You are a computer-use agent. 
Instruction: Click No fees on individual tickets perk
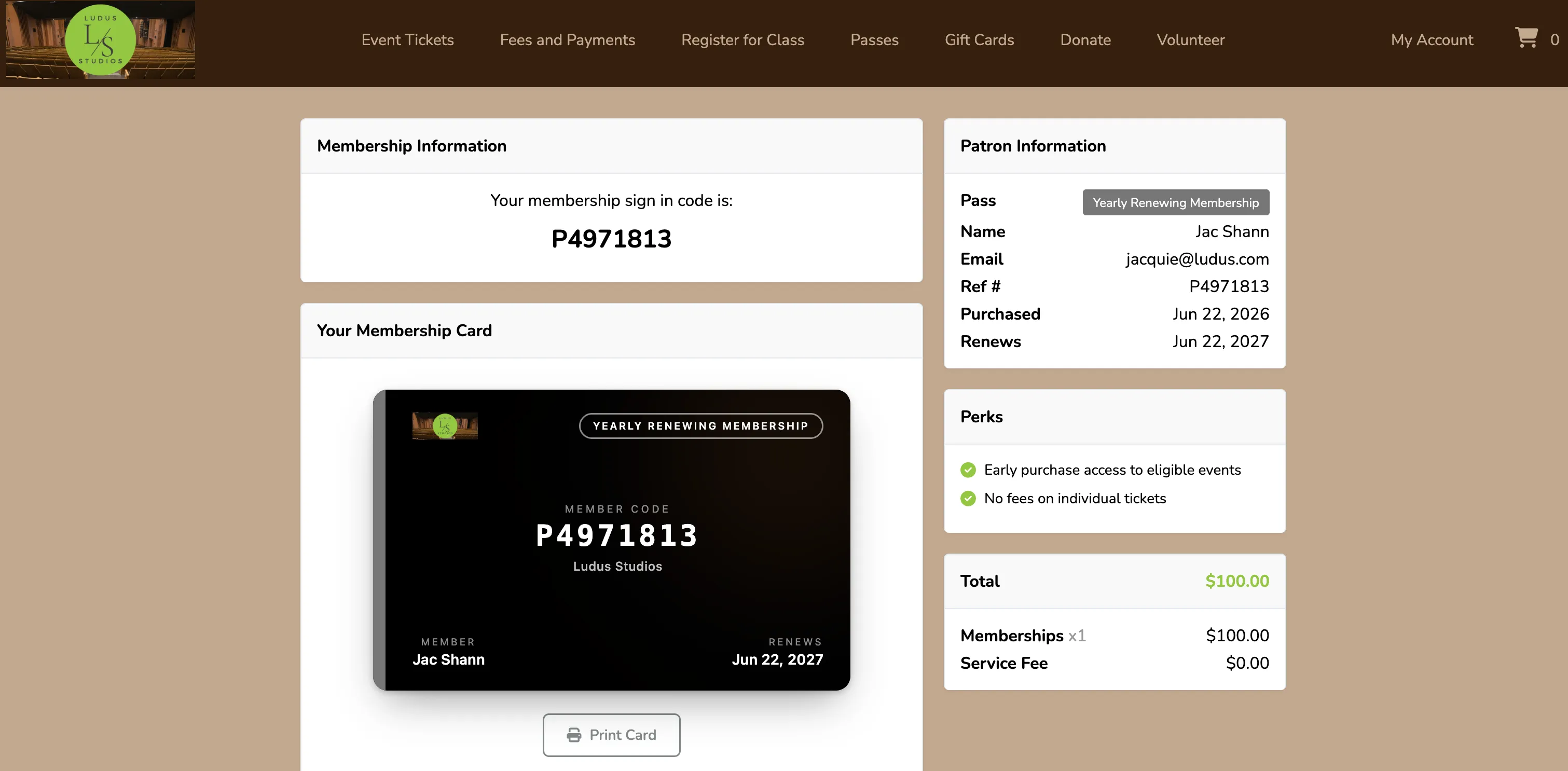click(x=1075, y=499)
